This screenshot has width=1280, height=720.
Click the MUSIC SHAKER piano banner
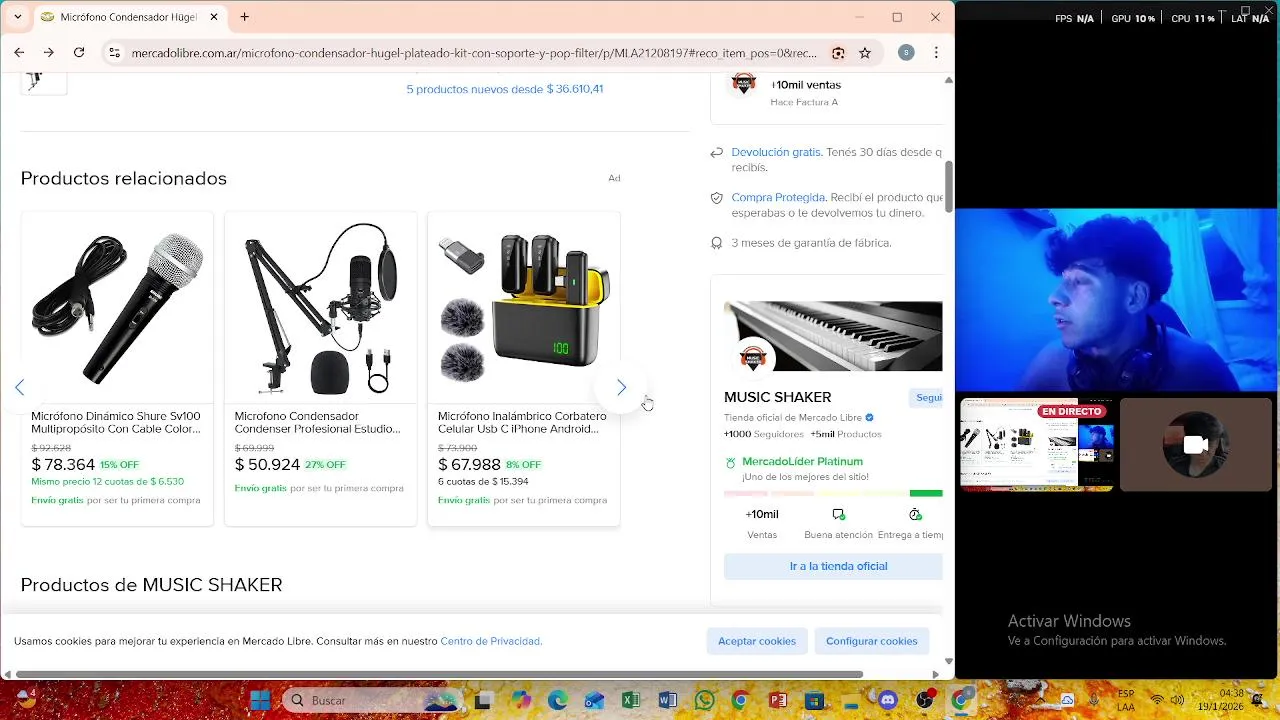coord(833,336)
